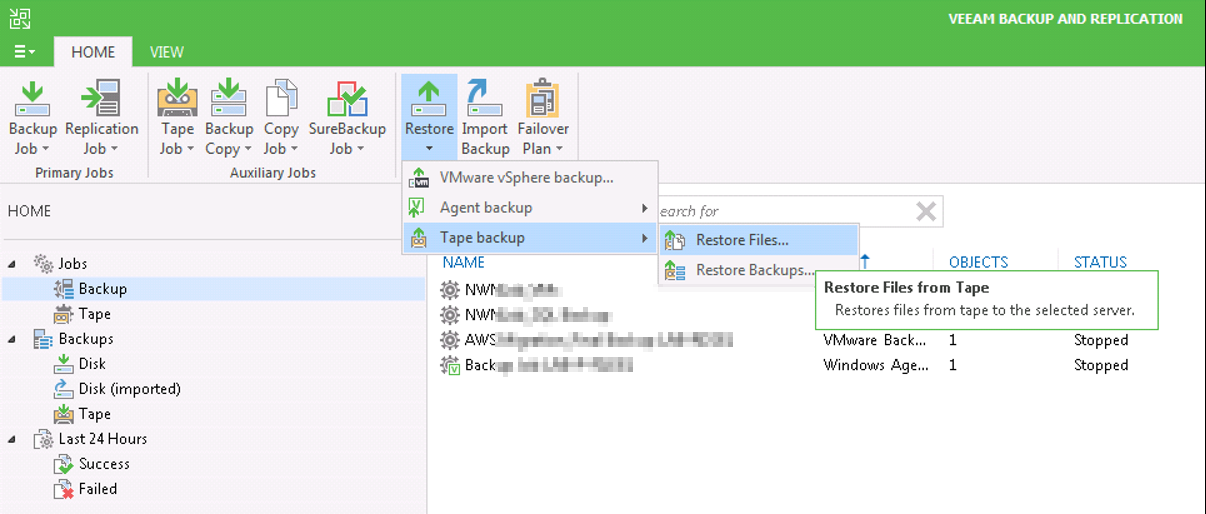Collapse the Backups tree node
This screenshot has height=514, width=1206.
pyautogui.click(x=12, y=339)
